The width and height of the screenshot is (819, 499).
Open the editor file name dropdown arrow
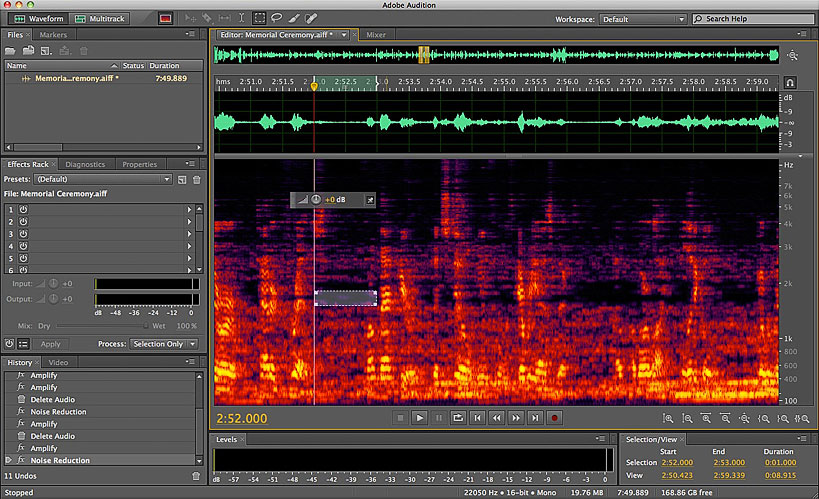coord(344,35)
